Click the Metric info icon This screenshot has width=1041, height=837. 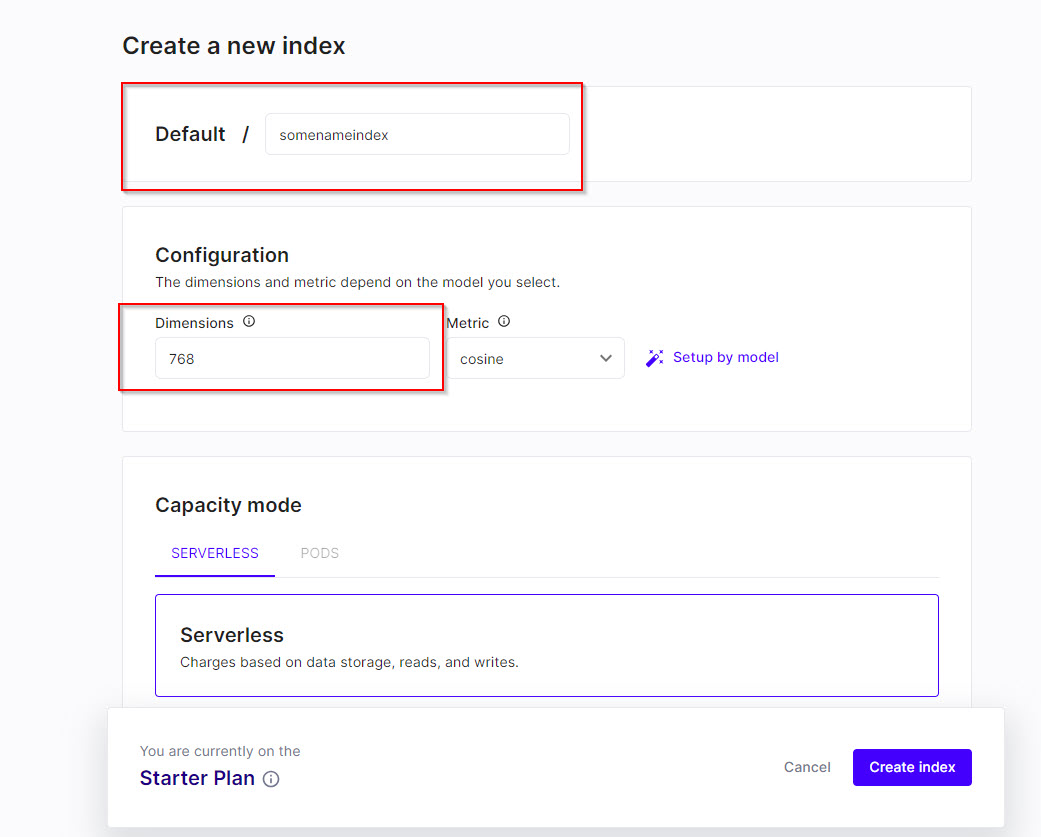coord(504,321)
